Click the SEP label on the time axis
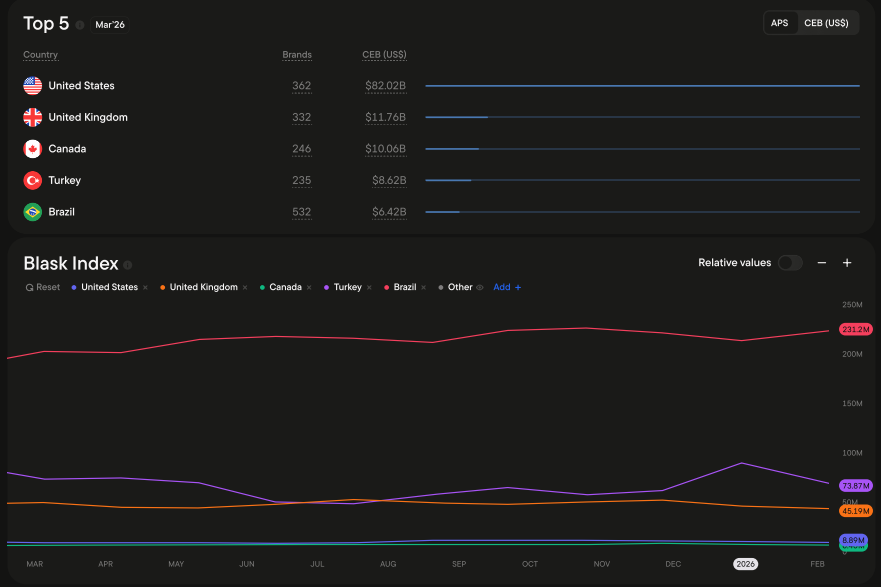 pos(459,564)
